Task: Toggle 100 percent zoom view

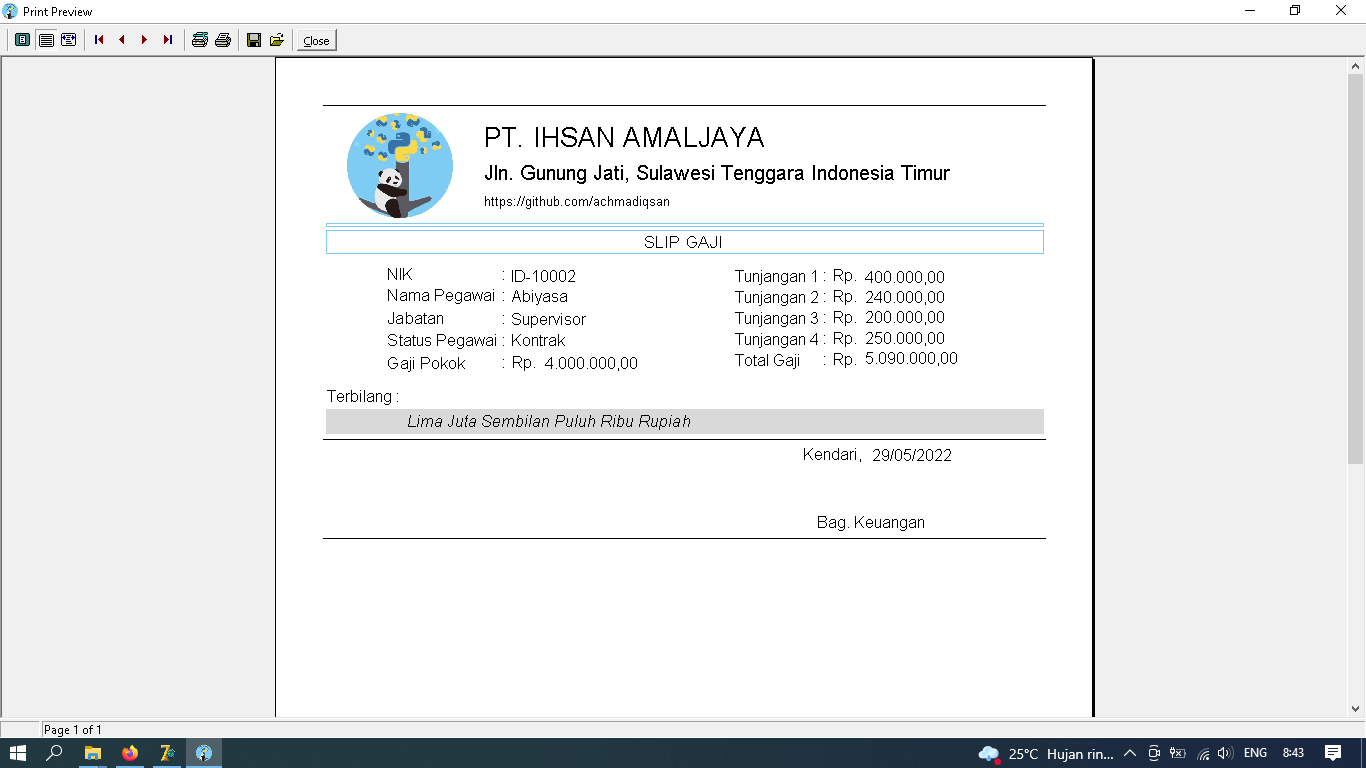Action: (x=46, y=40)
